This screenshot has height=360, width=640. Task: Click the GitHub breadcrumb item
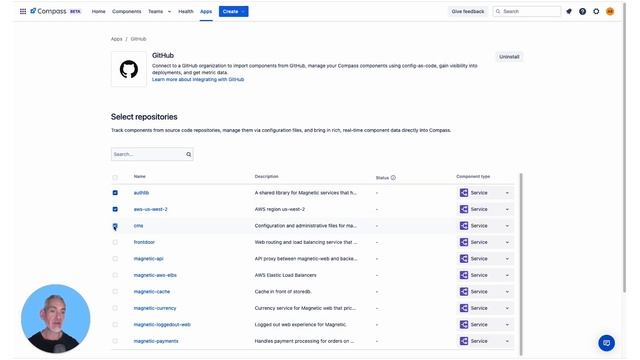(138, 39)
